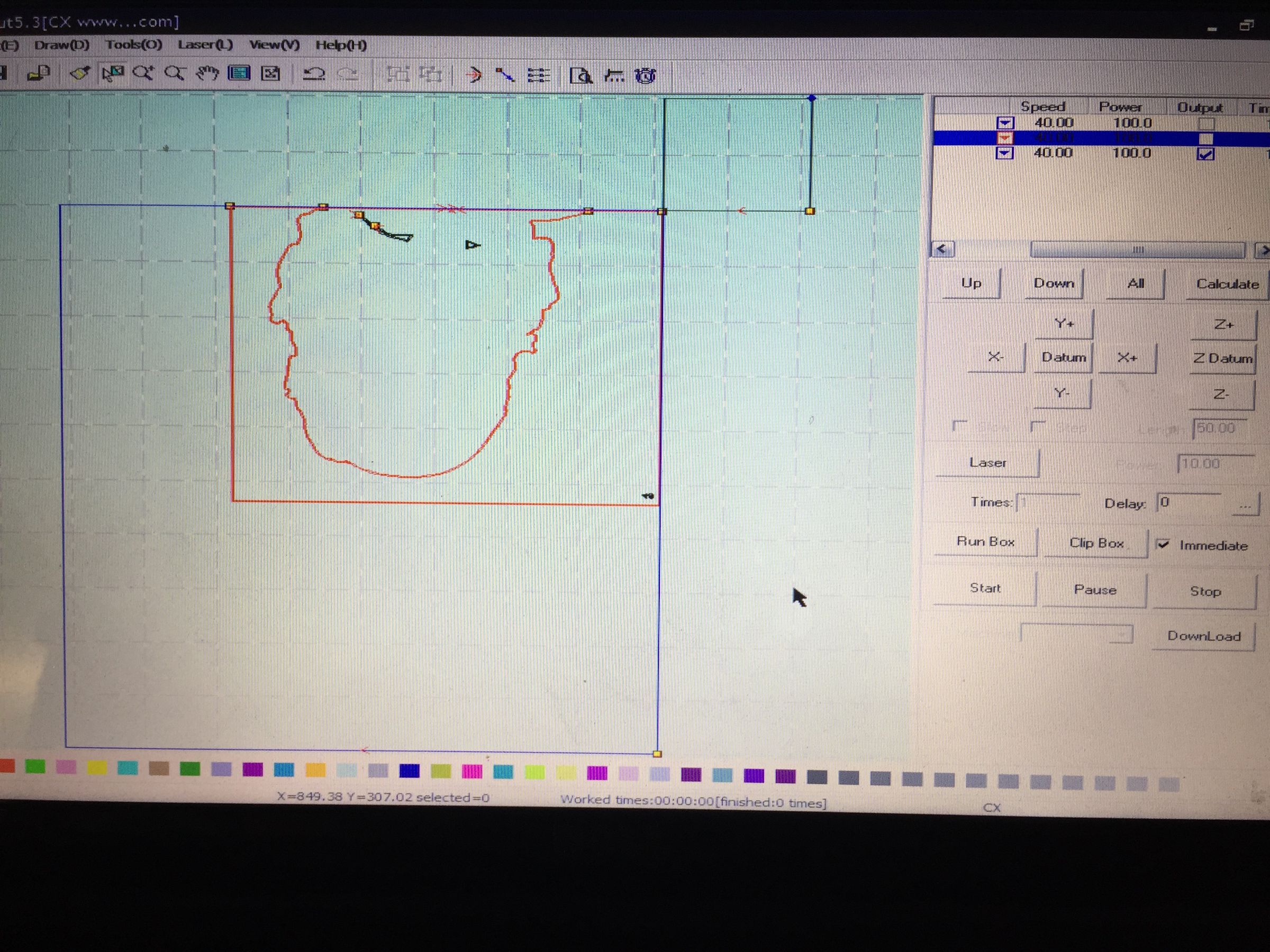Check Output box in first layer row
This screenshot has width=1270, height=952.
pyautogui.click(x=1206, y=123)
